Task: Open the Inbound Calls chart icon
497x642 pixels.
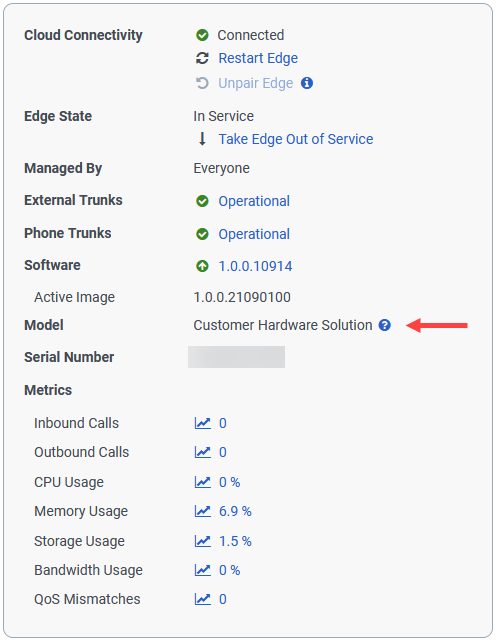Action: 203,423
